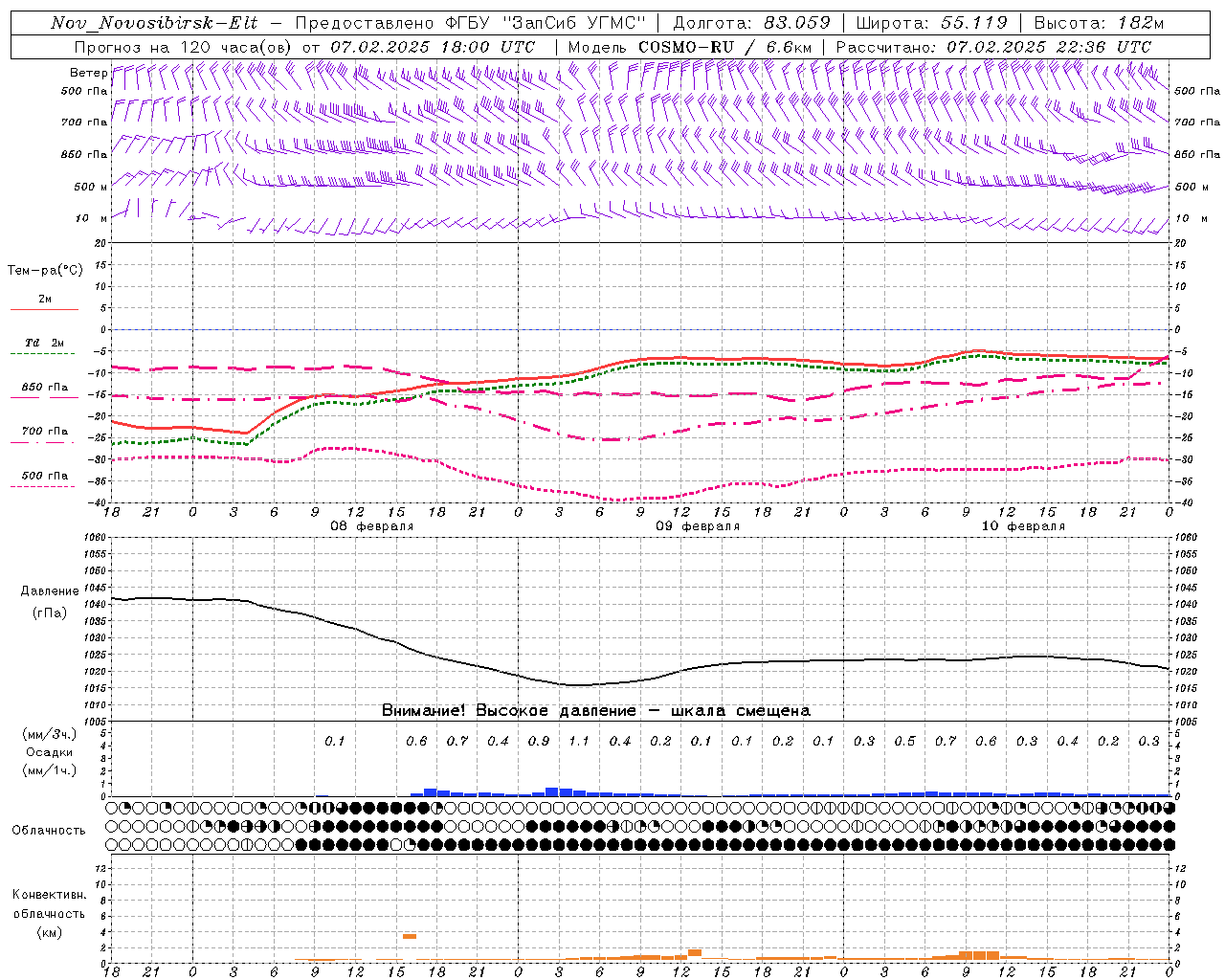1225x980 pixels.
Task: Click Внимание! Высокое давление – шкала смещена notice
Action: tap(595, 710)
